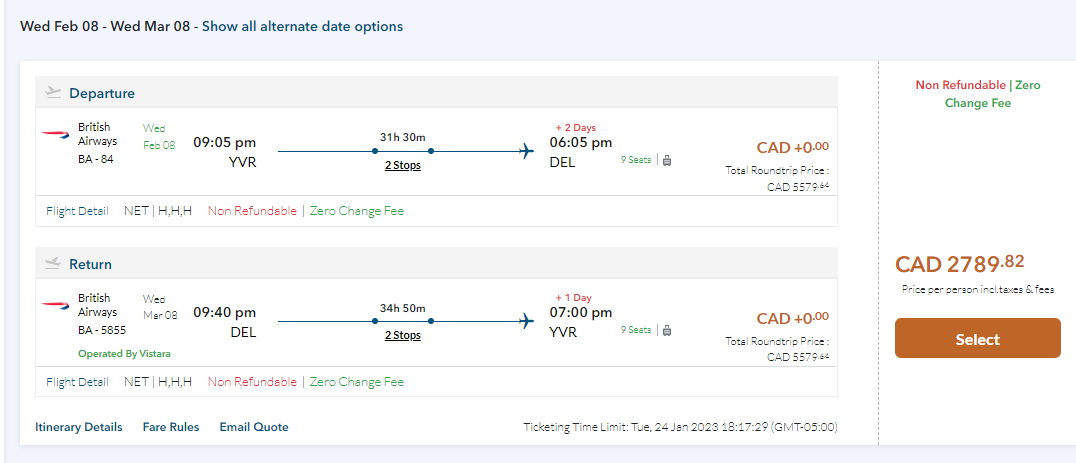The image size is (1076, 463).
Task: Click the CAD 2789.82 per person price
Action: (x=959, y=264)
